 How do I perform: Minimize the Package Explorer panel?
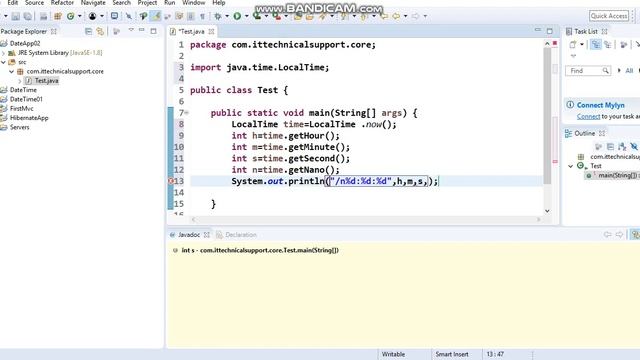142,30
